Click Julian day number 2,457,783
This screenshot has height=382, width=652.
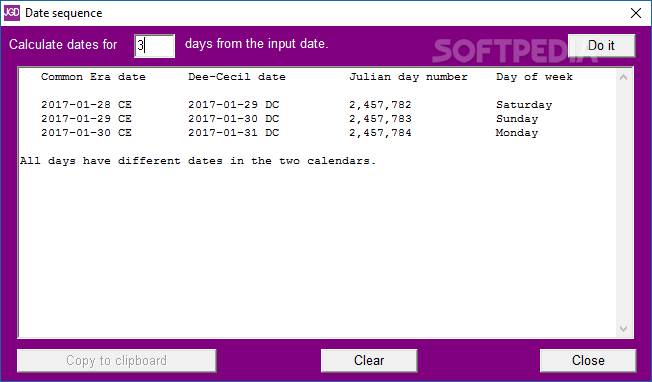click(380, 119)
